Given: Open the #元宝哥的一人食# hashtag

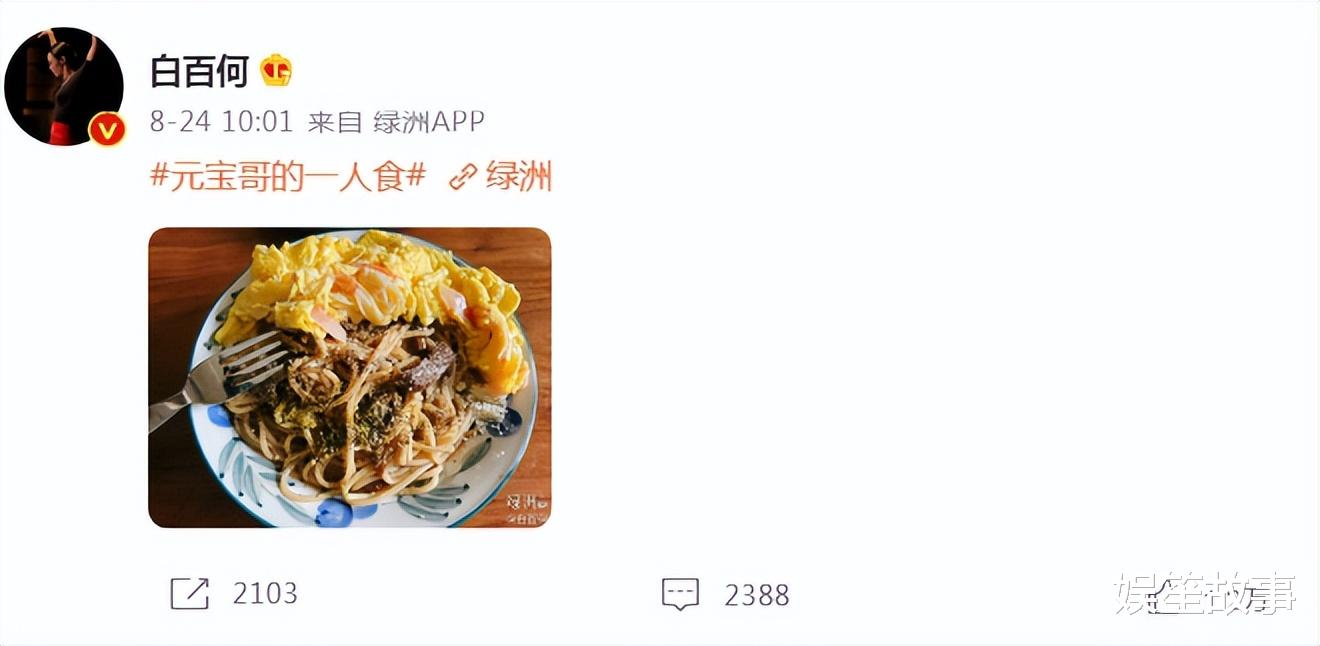Looking at the screenshot, I should coord(288,177).
